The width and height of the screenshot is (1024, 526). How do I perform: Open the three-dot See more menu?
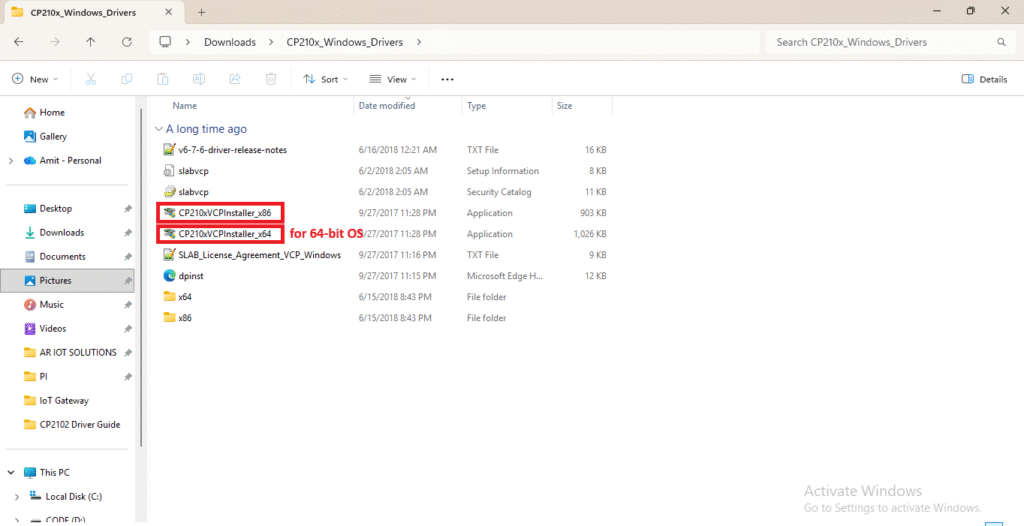tap(447, 79)
